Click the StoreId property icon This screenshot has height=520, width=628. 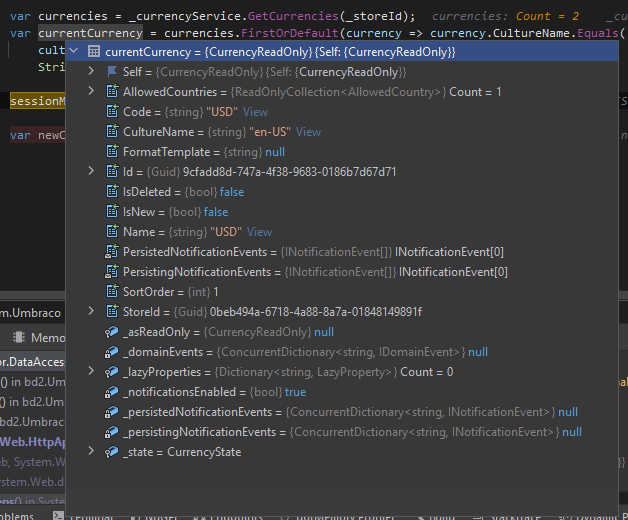(112, 311)
